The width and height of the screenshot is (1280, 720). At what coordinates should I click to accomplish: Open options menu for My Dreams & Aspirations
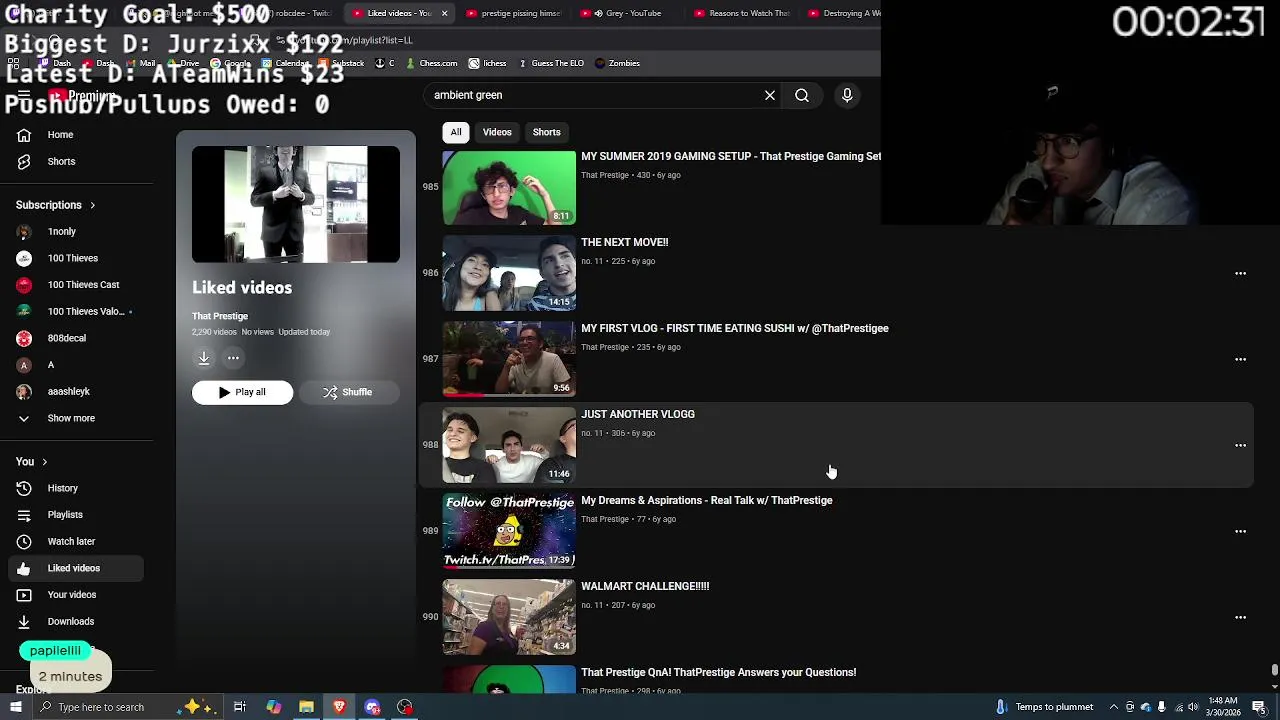tap(1240, 531)
